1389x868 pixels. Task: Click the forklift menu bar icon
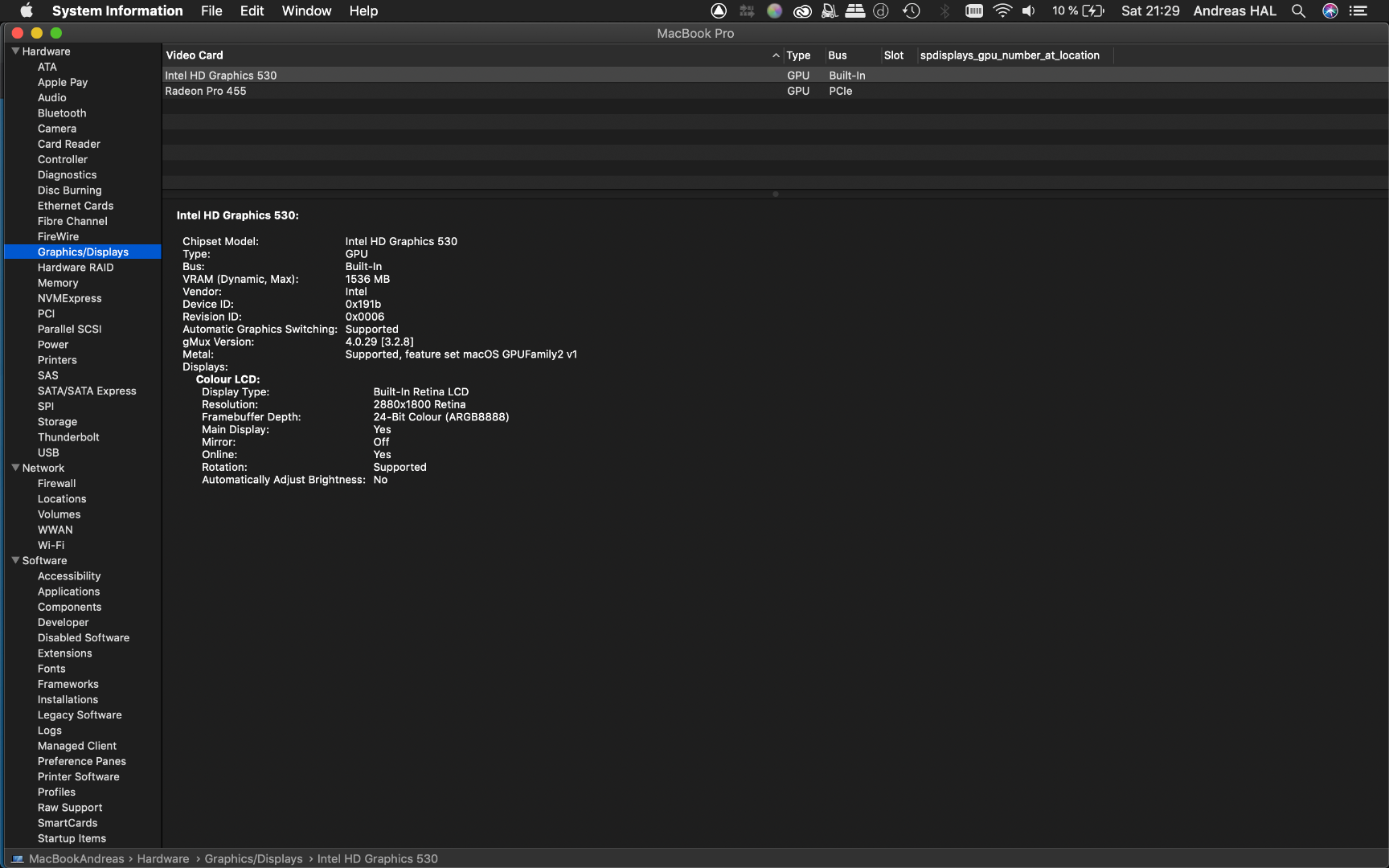click(829, 10)
